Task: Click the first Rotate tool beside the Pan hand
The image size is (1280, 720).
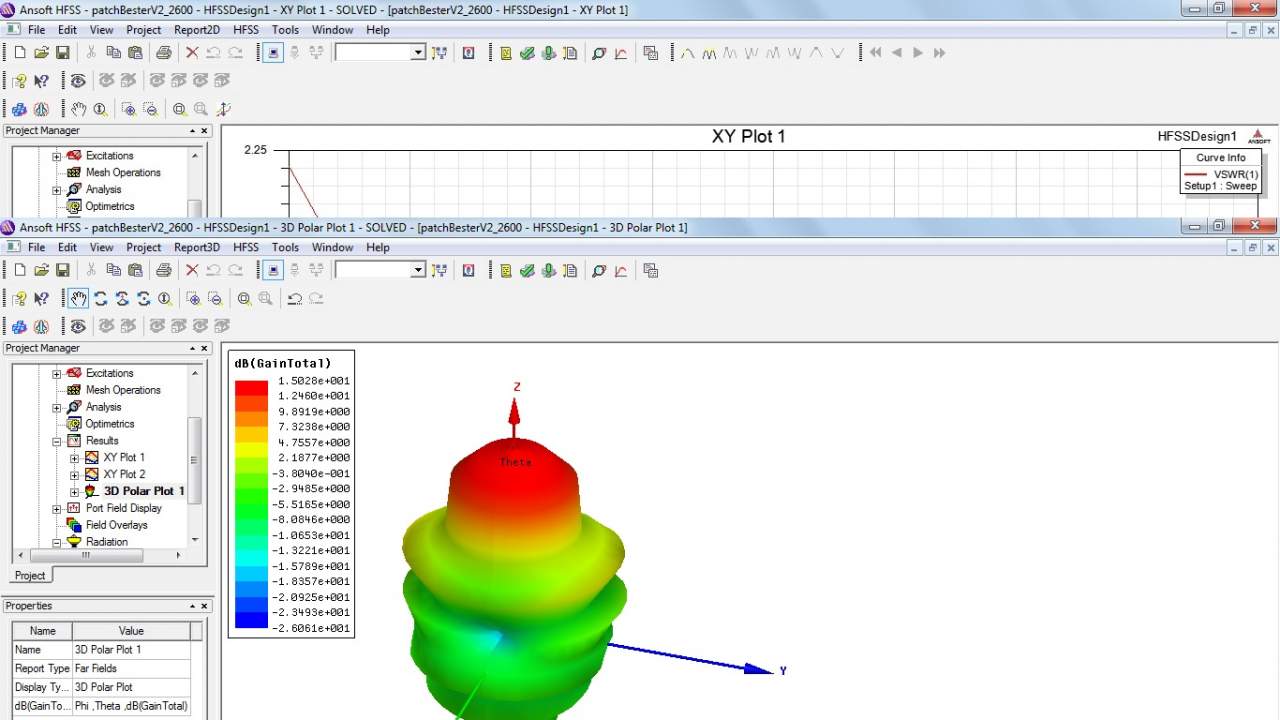Action: pyautogui.click(x=100, y=298)
